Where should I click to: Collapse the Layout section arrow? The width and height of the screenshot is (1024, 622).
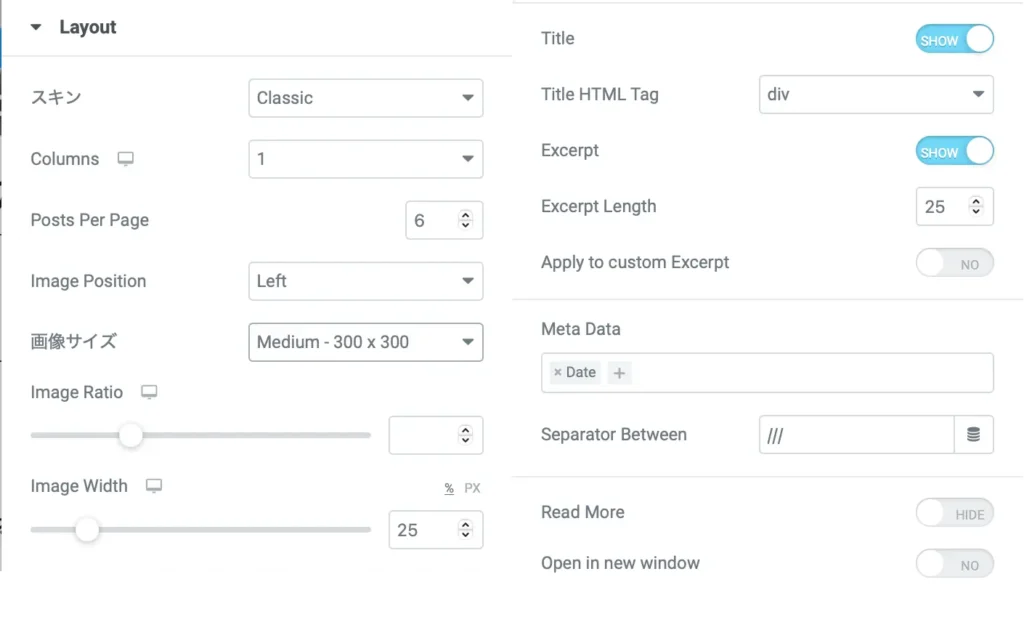(36, 27)
